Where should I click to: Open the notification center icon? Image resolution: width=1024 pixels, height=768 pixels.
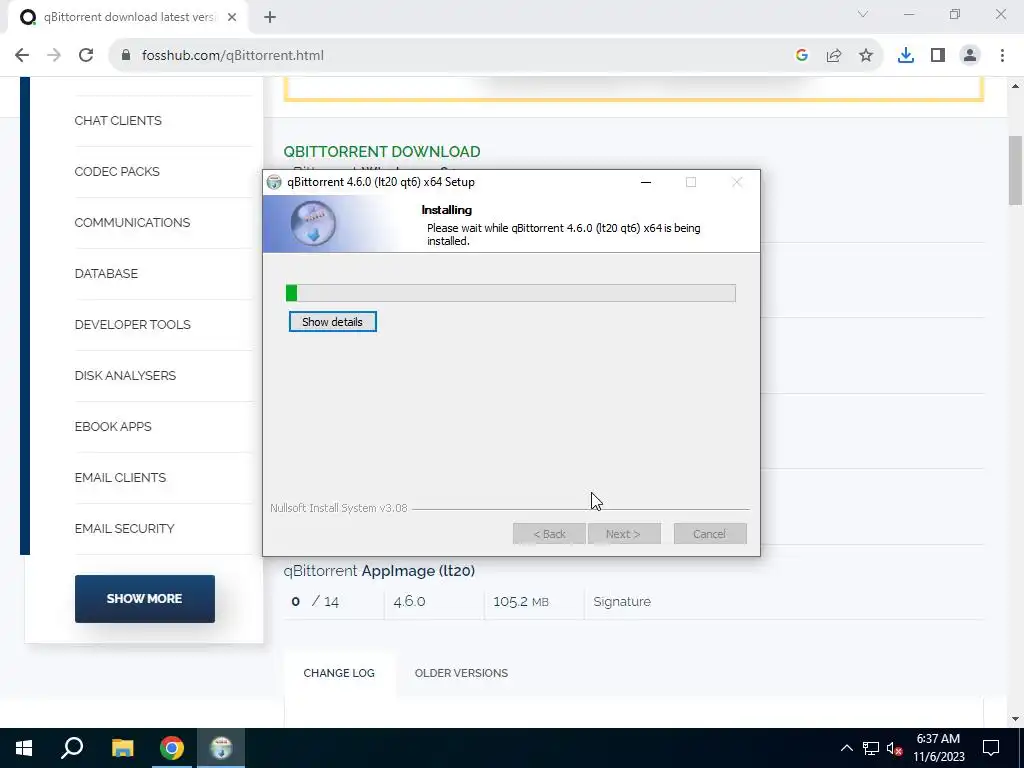point(991,748)
